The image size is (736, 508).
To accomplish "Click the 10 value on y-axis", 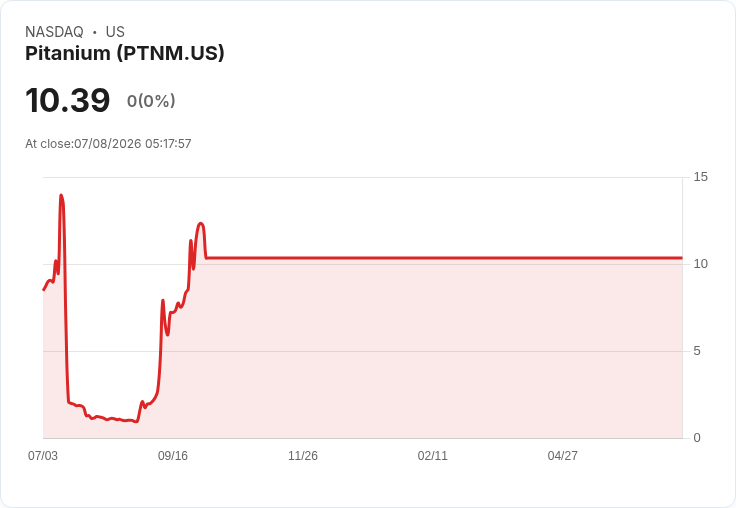I will coord(700,264).
